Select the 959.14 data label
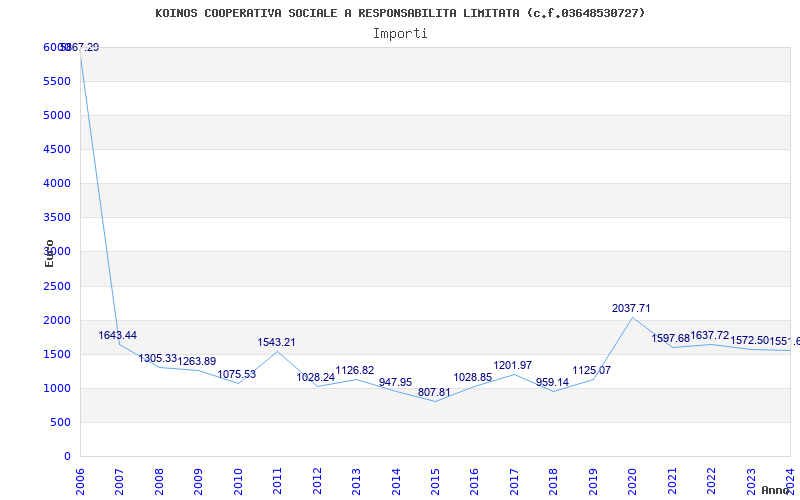The height and width of the screenshot is (500, 800). tap(552, 382)
